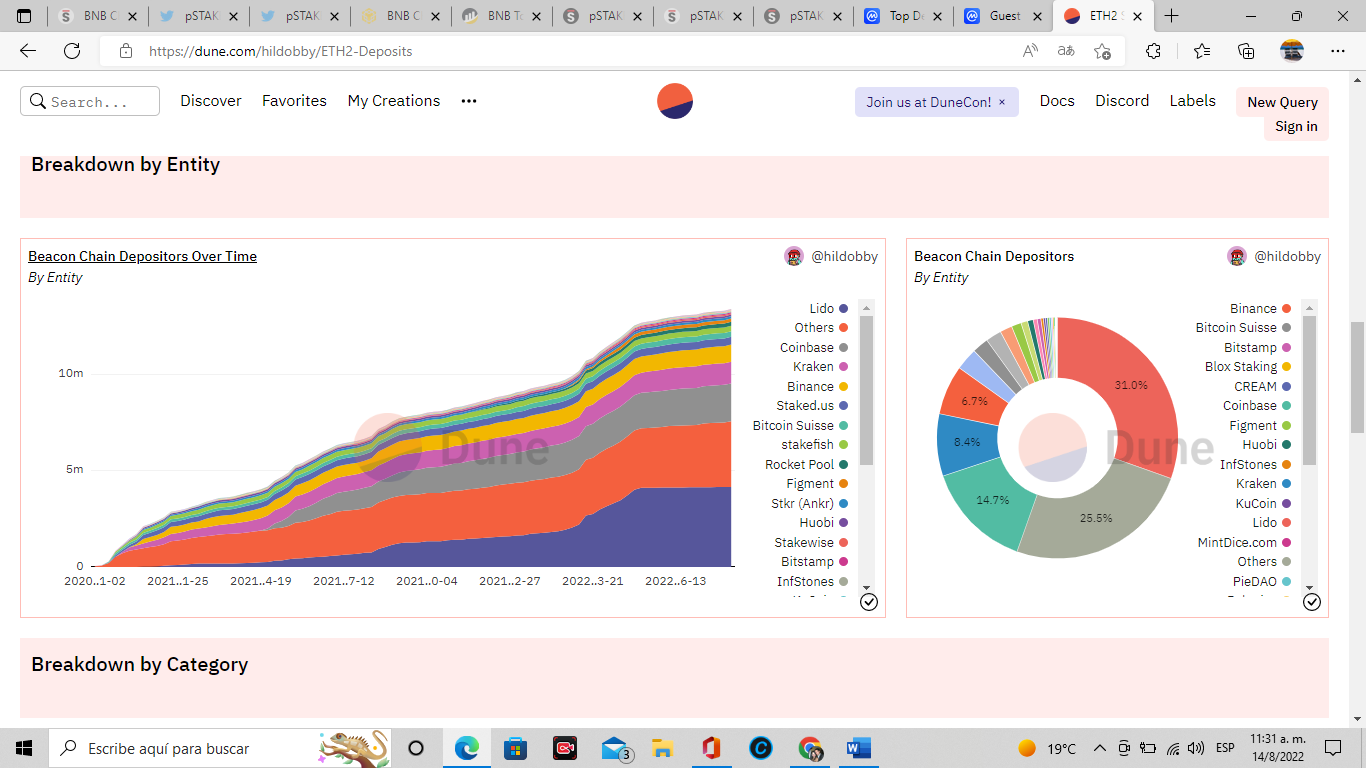Toggle Stakewise series in area chart legend

click(812, 542)
